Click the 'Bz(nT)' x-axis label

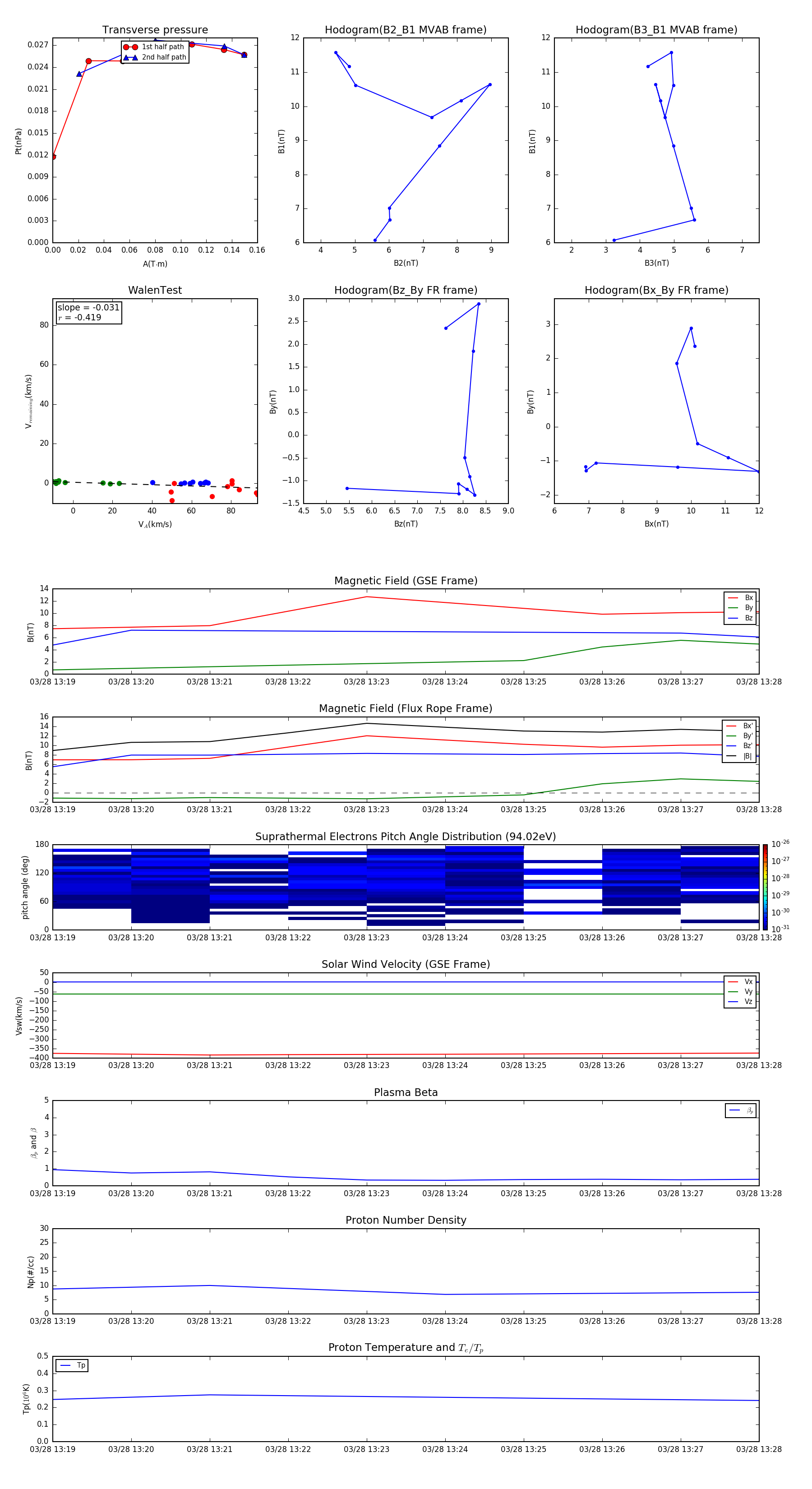[x=406, y=524]
